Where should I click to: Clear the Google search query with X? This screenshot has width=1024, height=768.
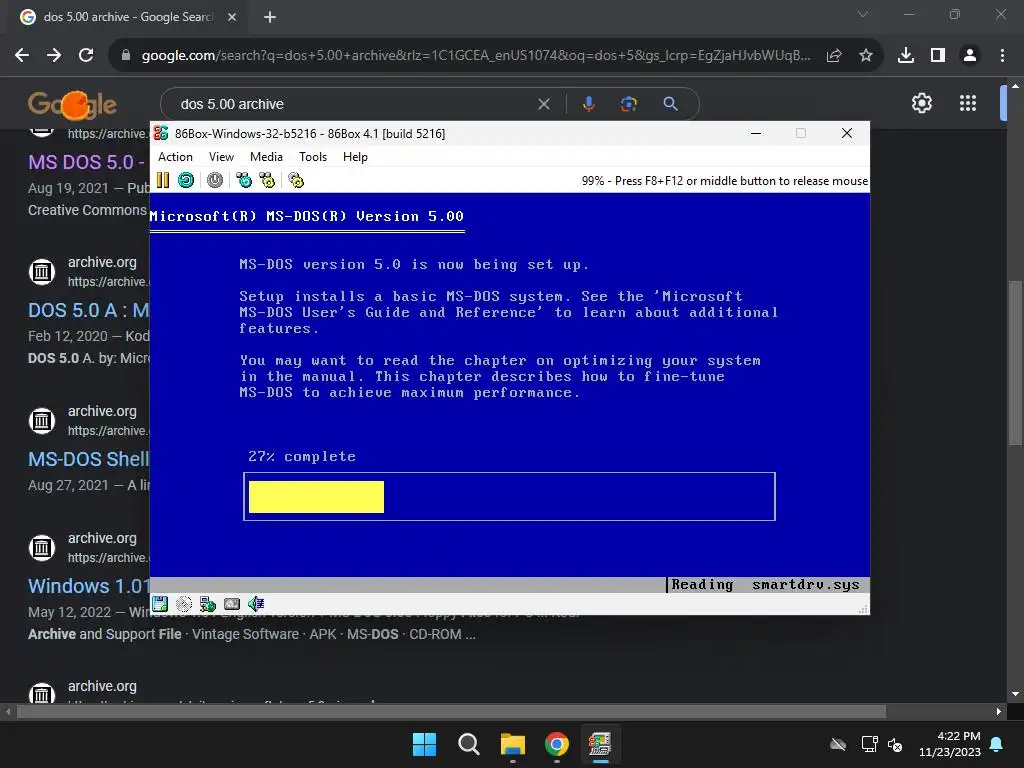544,104
